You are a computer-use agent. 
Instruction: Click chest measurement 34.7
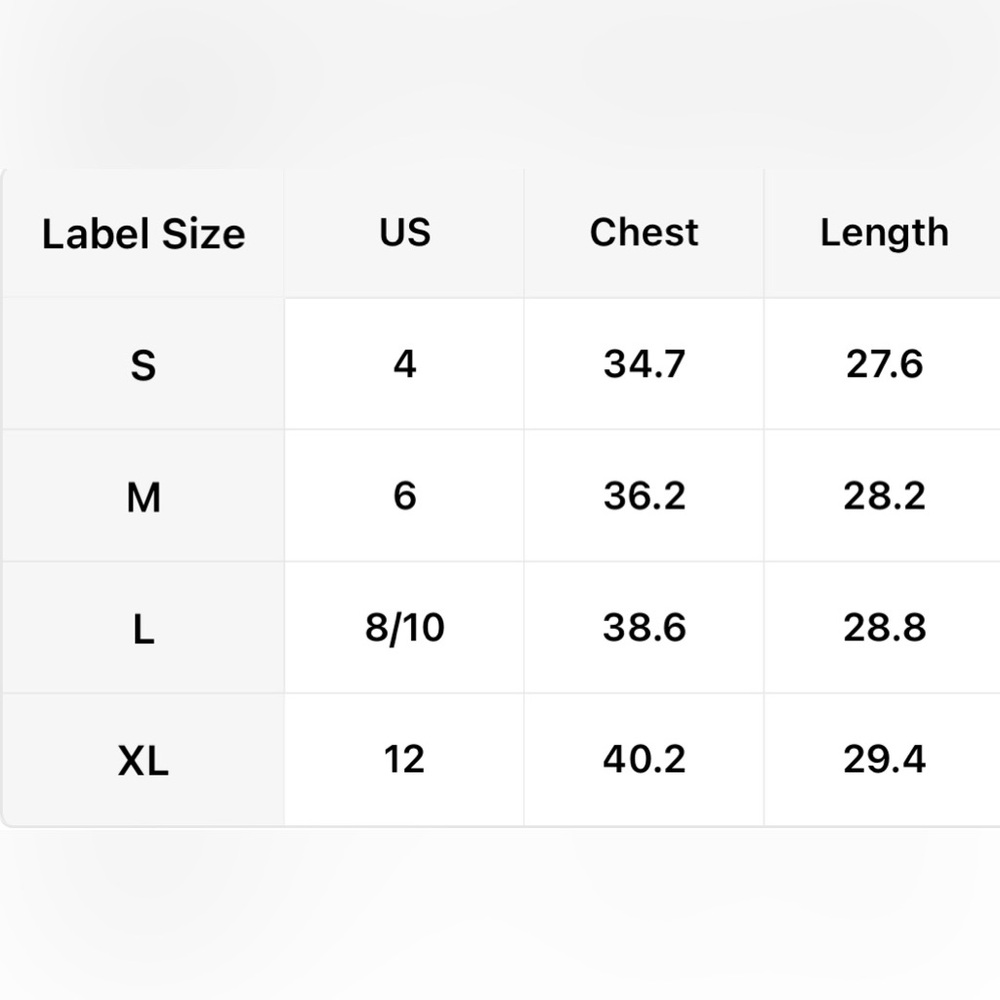click(x=644, y=364)
